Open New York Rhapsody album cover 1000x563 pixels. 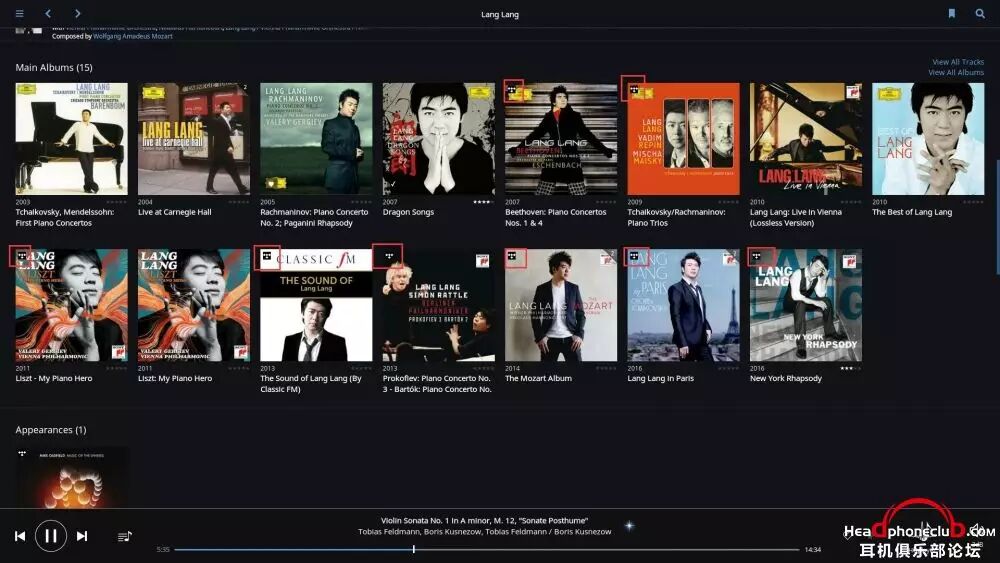pyautogui.click(x=806, y=305)
